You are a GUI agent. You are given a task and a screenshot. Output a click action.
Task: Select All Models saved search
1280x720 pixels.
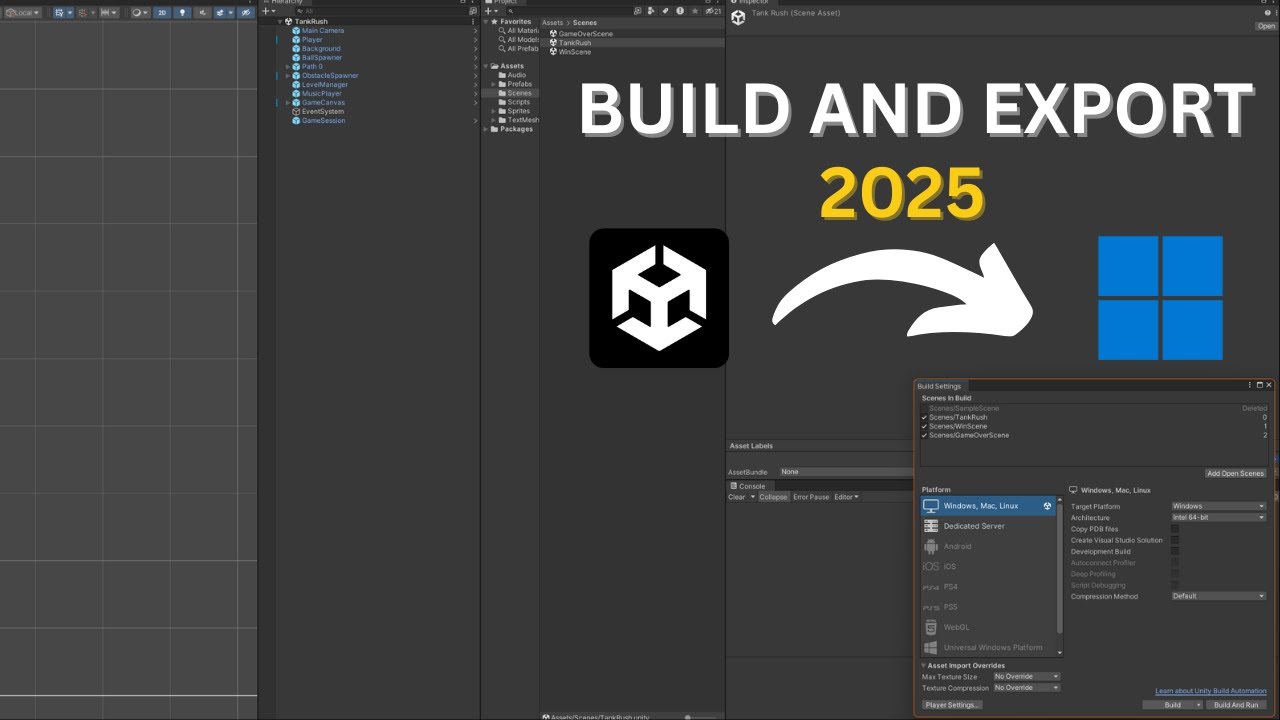(x=519, y=39)
